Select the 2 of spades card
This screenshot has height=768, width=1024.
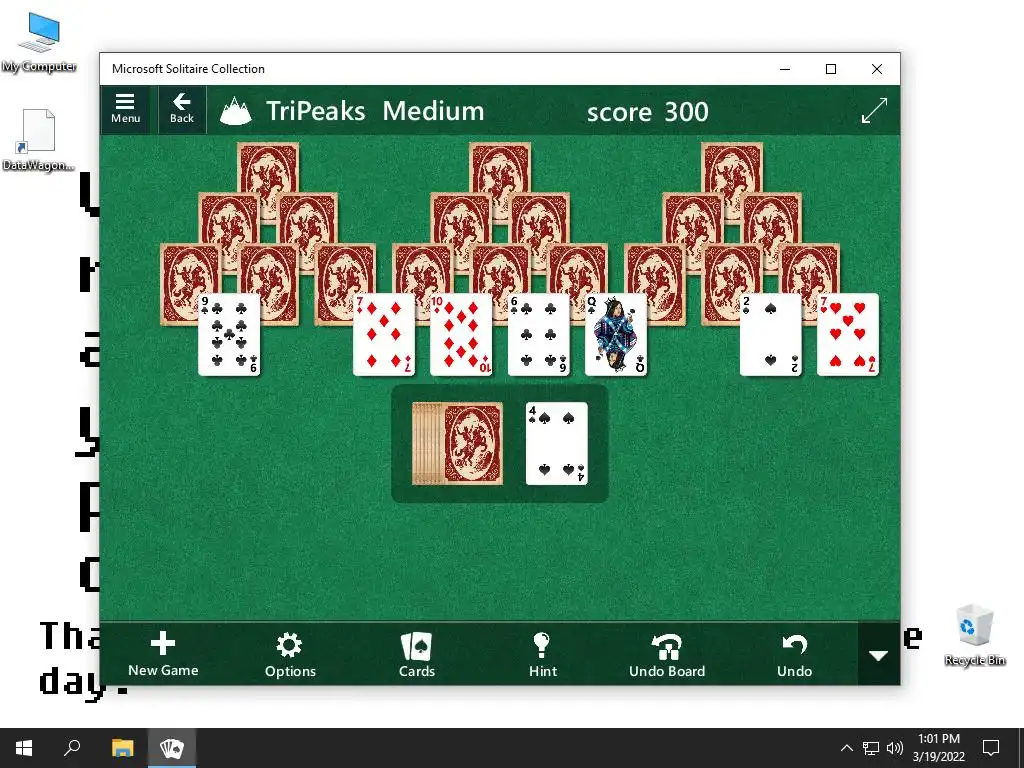(771, 334)
